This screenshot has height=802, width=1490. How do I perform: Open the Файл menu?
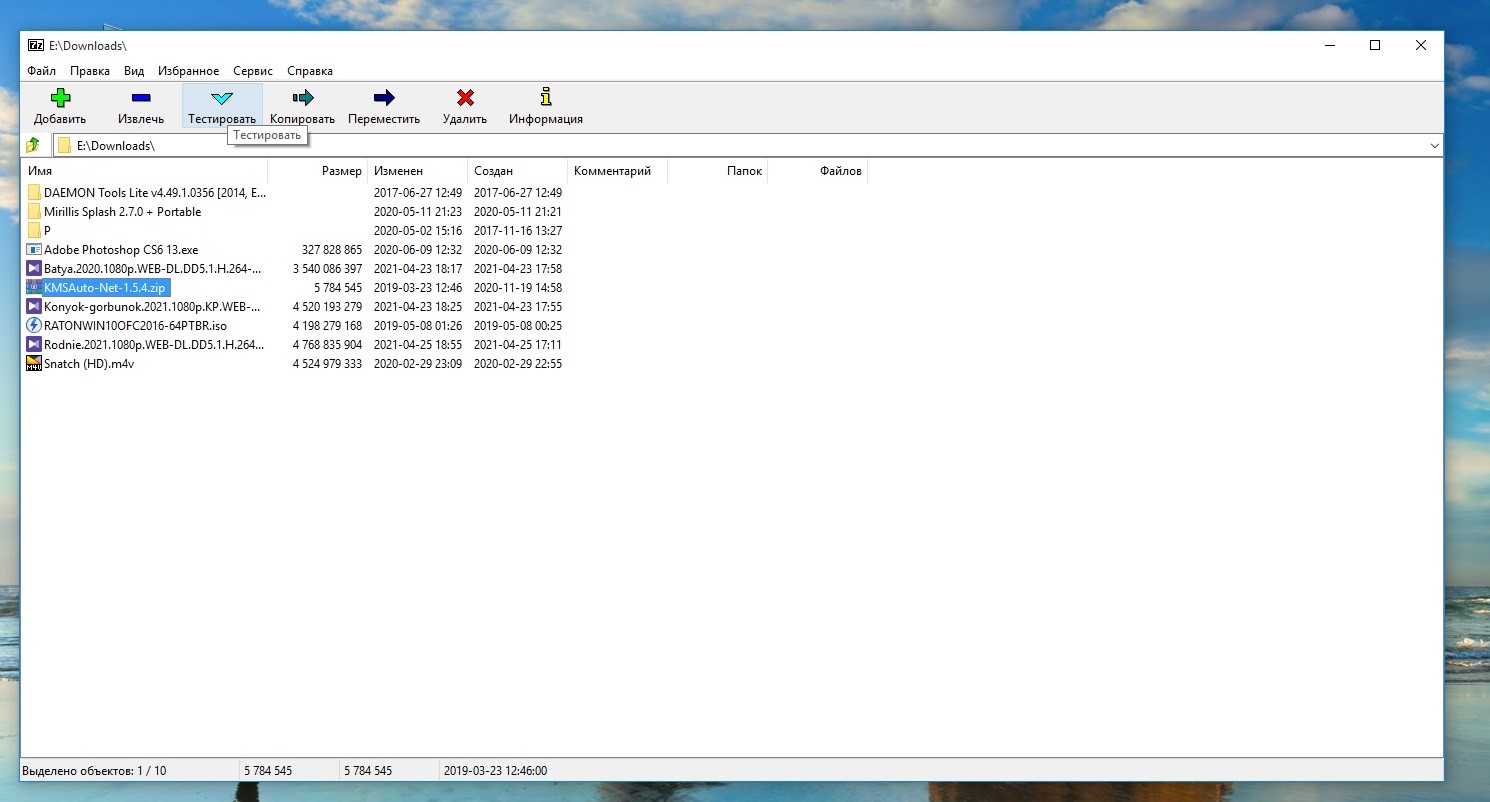(x=42, y=71)
